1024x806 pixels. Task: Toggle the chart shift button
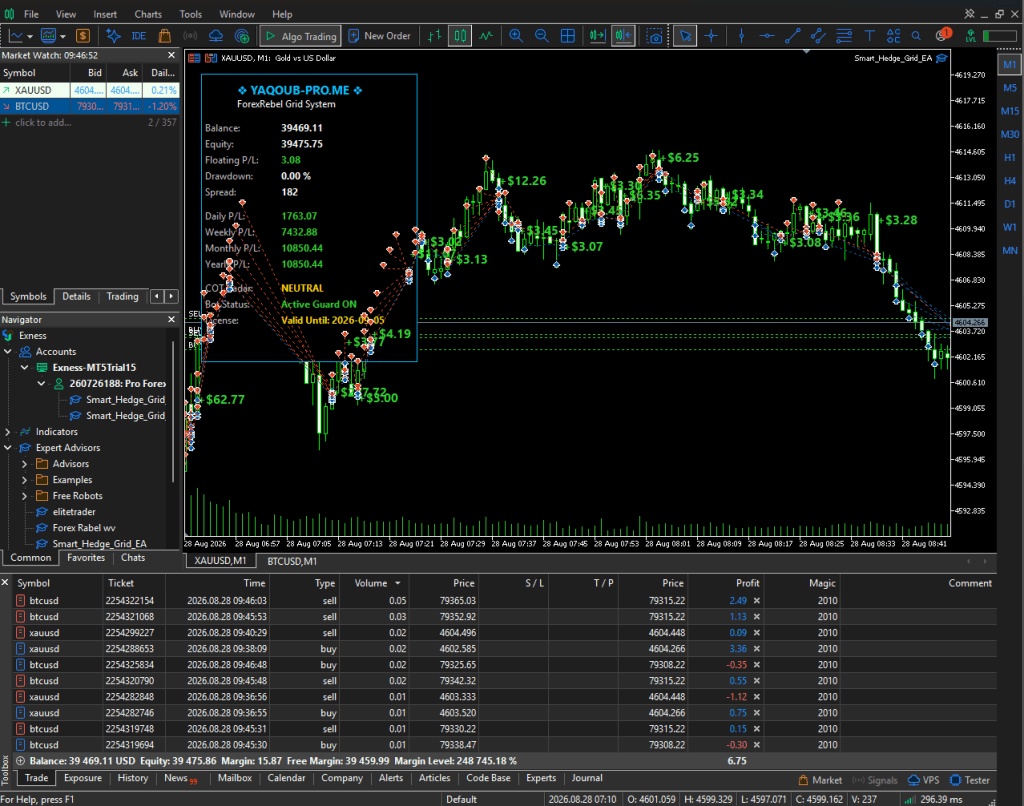point(624,36)
